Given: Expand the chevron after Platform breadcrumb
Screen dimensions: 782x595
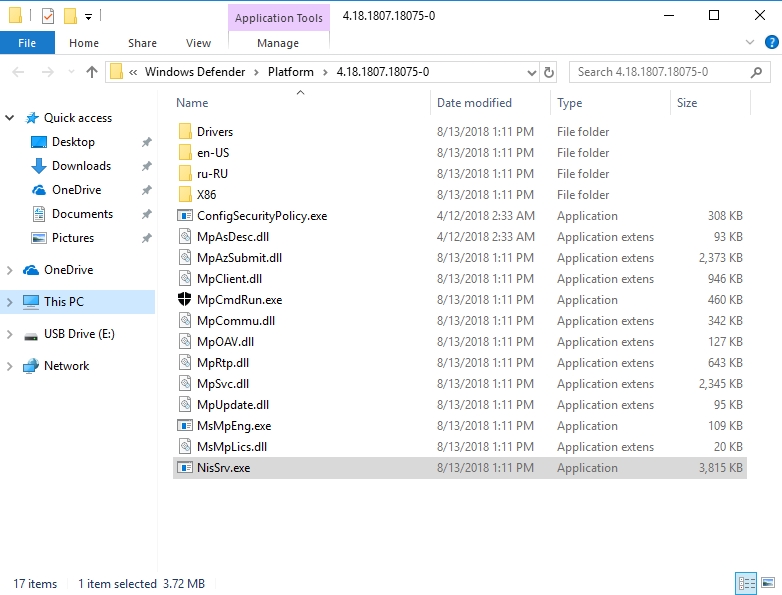Looking at the screenshot, I should pos(325,72).
